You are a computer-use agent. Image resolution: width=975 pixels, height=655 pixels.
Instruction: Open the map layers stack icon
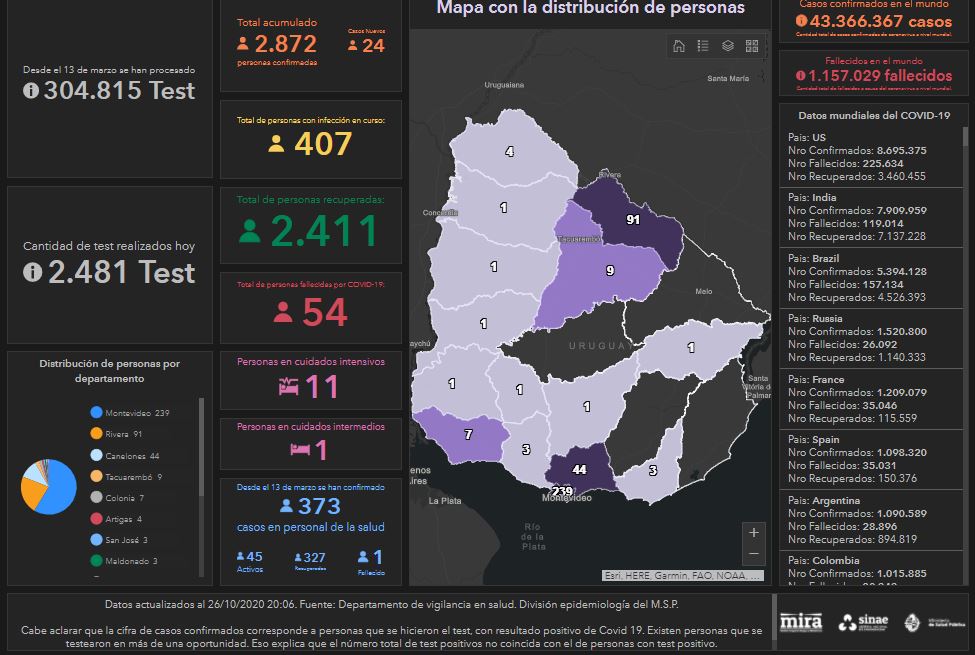pyautogui.click(x=728, y=46)
